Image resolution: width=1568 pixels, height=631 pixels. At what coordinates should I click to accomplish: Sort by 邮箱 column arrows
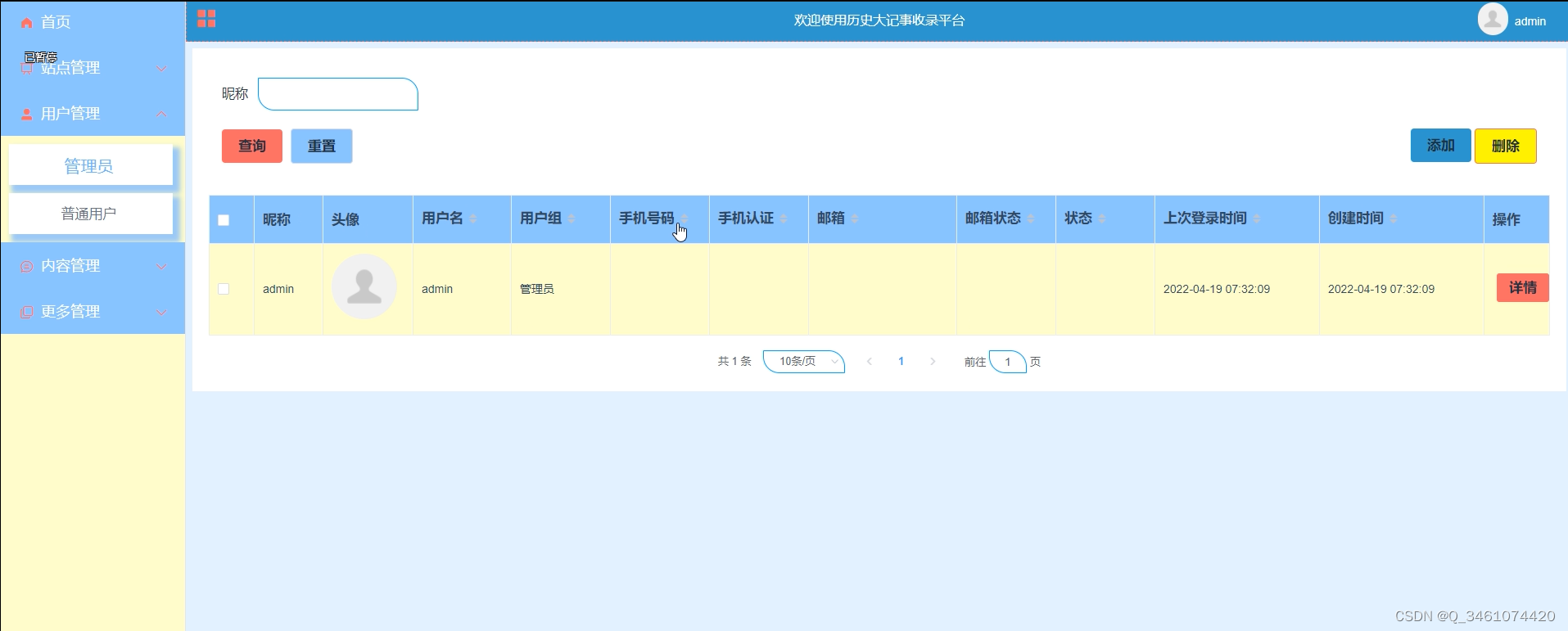click(855, 219)
